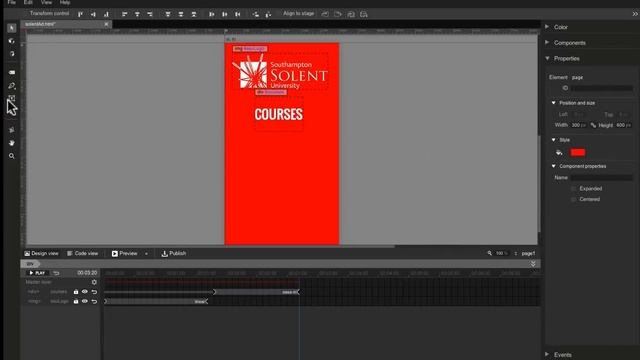Viewport: 640px width, 360px height.
Task: Switch to Code view
Action: [x=82, y=253]
